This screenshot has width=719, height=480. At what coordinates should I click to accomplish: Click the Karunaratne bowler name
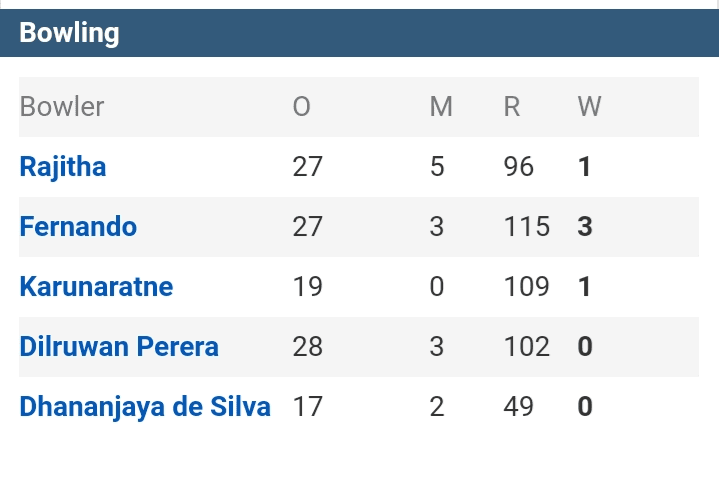96,287
